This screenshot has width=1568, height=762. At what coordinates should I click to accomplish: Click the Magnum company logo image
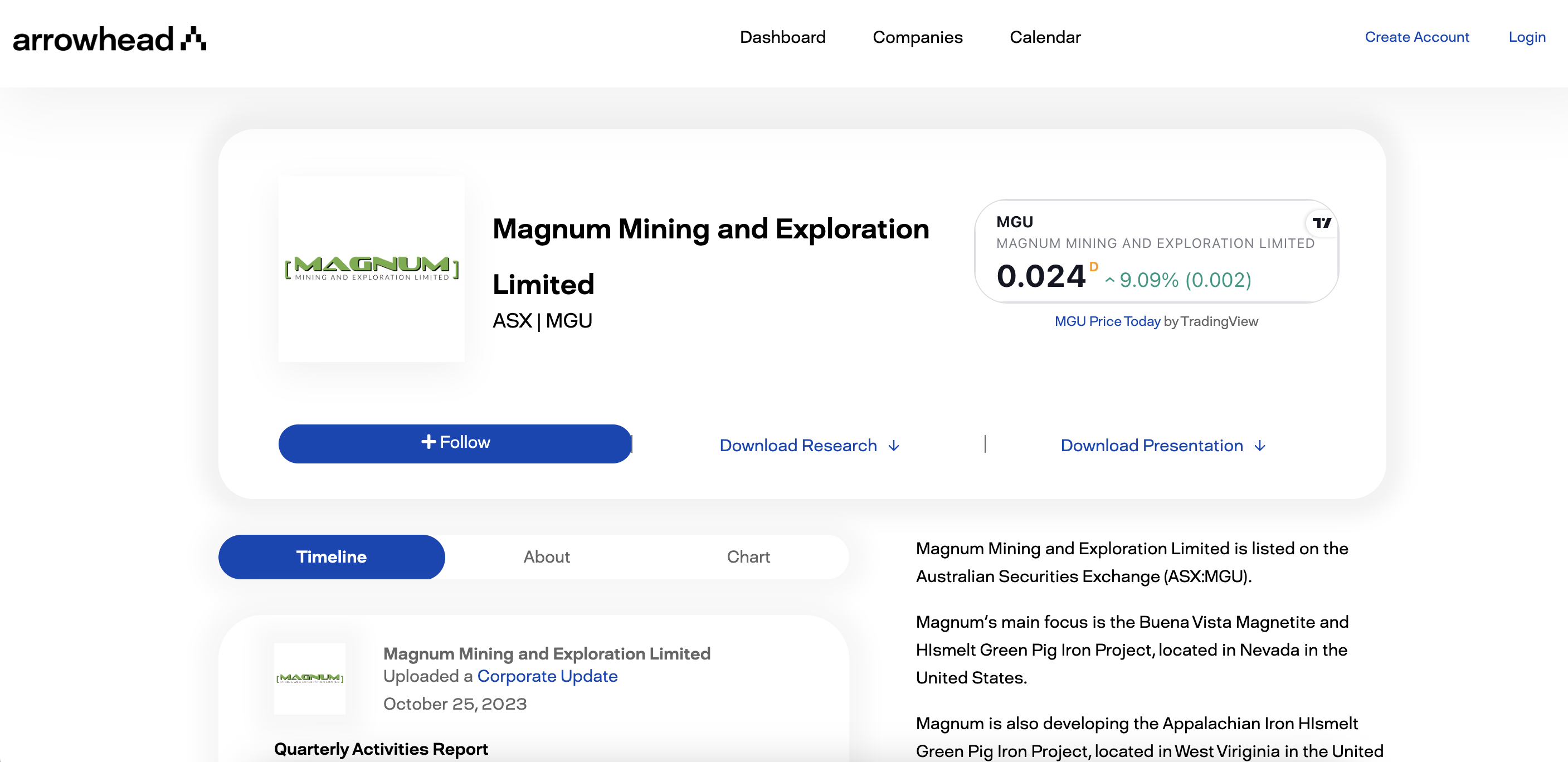[371, 268]
